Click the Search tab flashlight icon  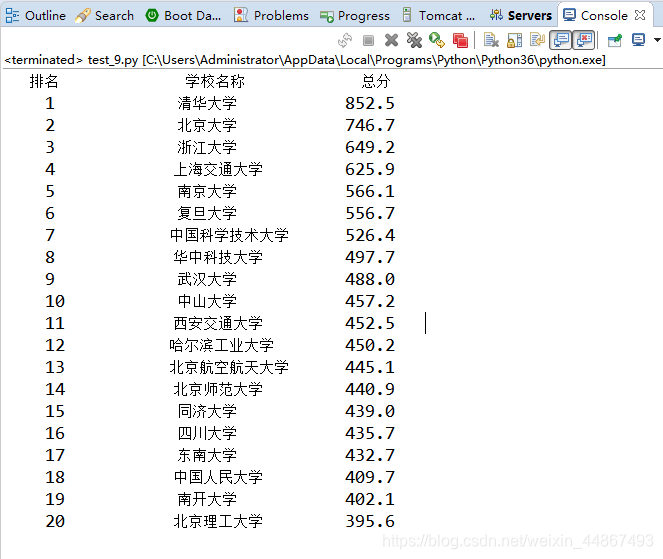82,16
